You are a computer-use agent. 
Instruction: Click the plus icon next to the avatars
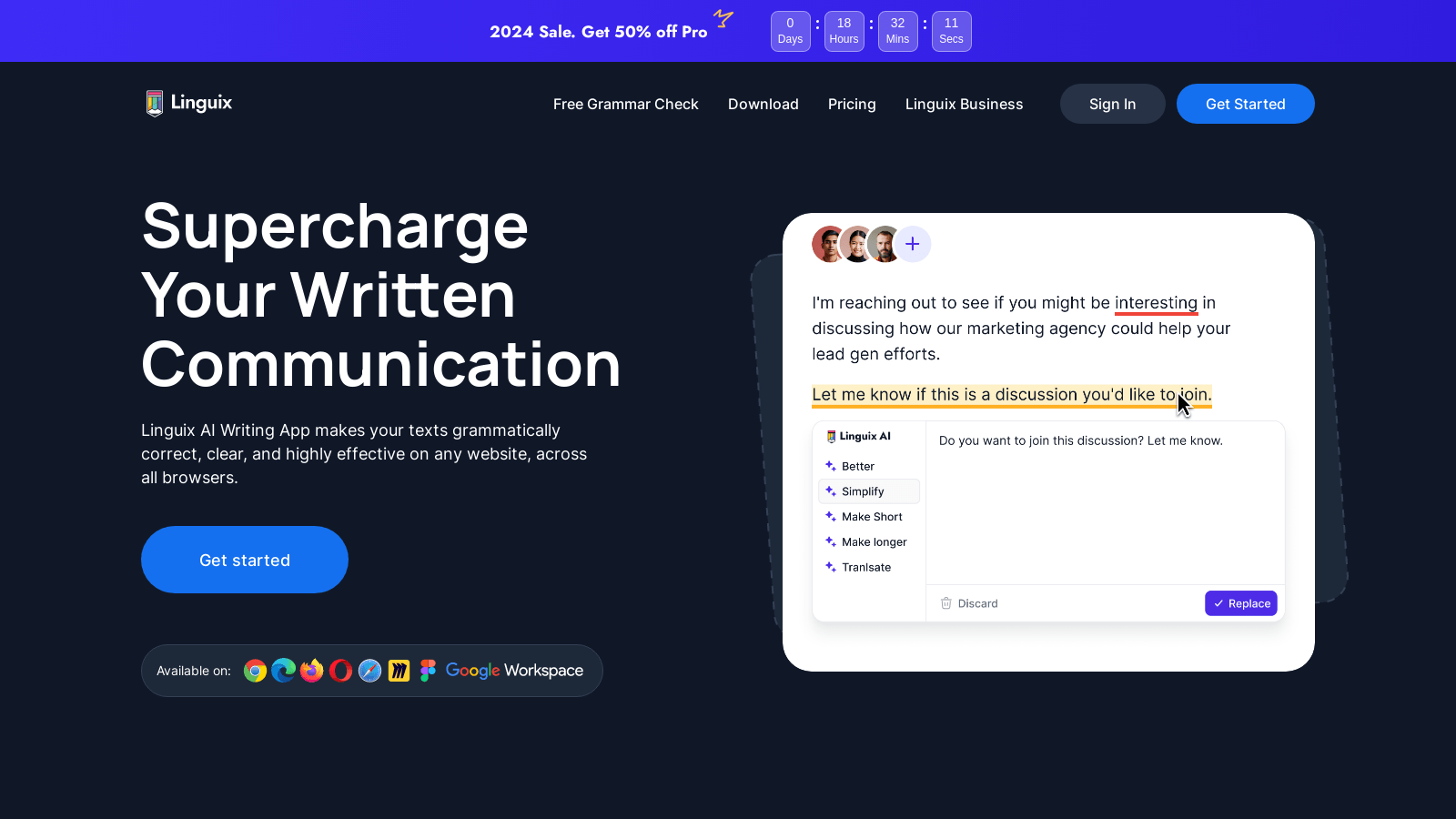pos(913,244)
